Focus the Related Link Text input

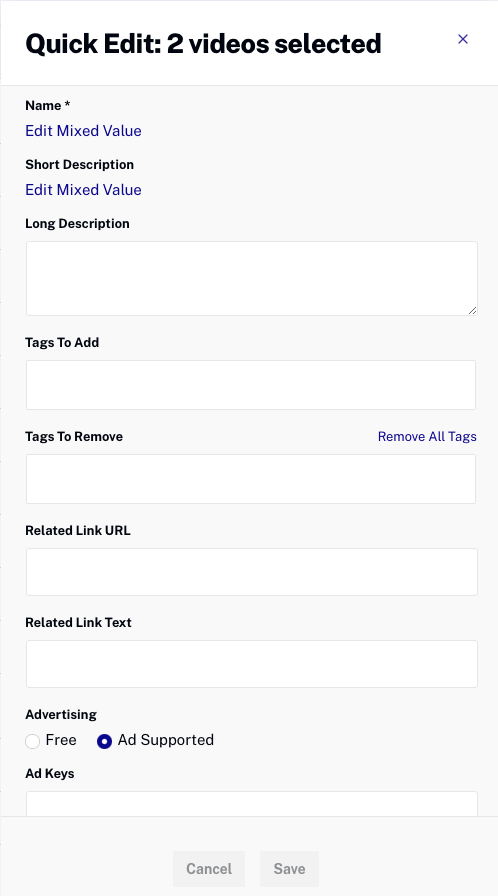[x=252, y=664]
